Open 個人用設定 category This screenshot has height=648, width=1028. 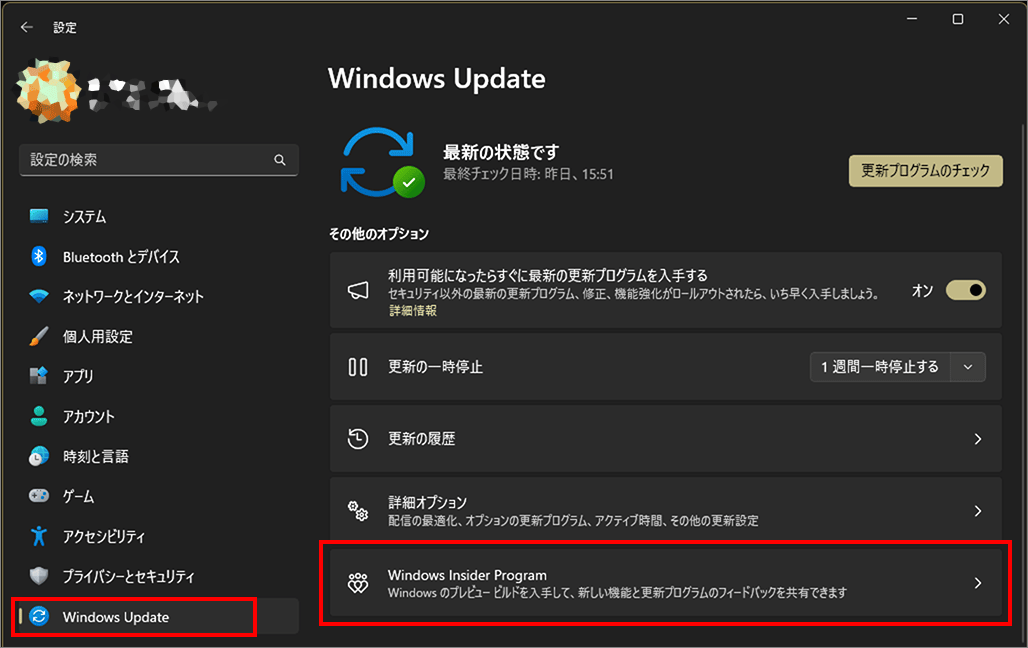click(159, 336)
